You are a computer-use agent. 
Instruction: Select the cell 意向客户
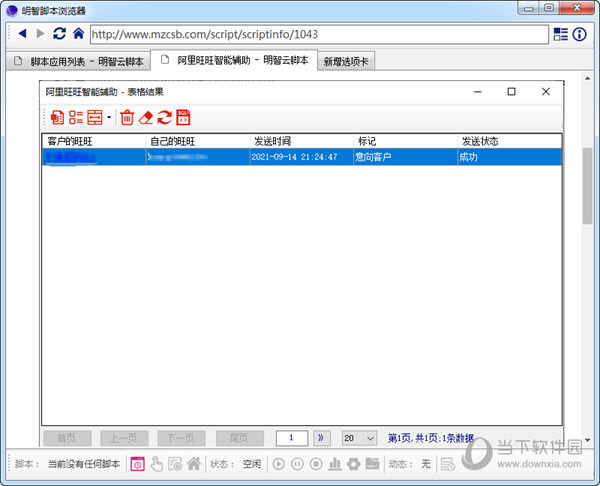(x=405, y=157)
